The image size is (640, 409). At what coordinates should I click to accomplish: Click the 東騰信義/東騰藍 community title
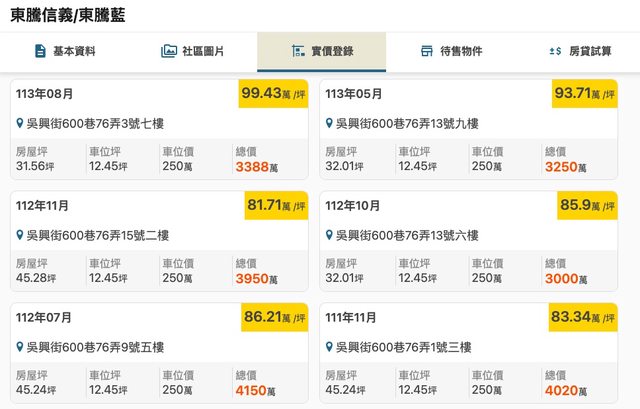pos(68,14)
